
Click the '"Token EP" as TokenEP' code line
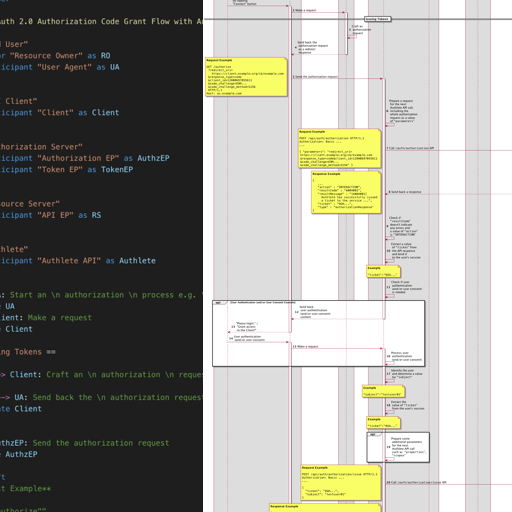tap(67, 170)
